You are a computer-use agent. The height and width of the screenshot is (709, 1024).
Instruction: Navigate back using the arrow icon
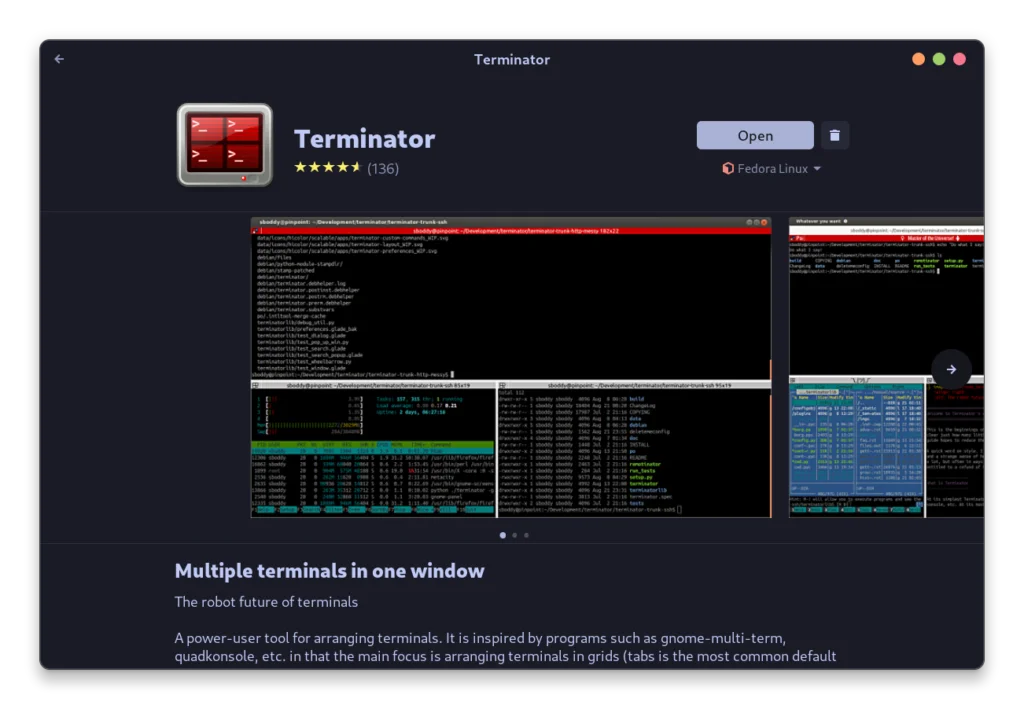click(x=58, y=59)
